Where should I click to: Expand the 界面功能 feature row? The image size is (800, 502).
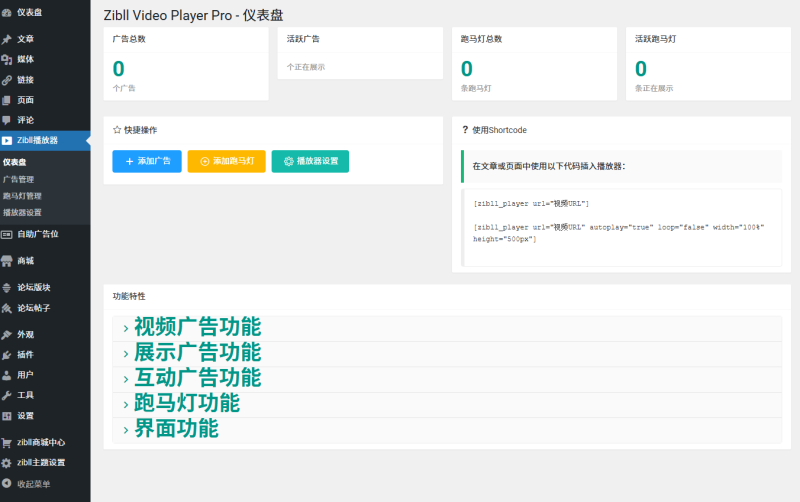(447, 430)
